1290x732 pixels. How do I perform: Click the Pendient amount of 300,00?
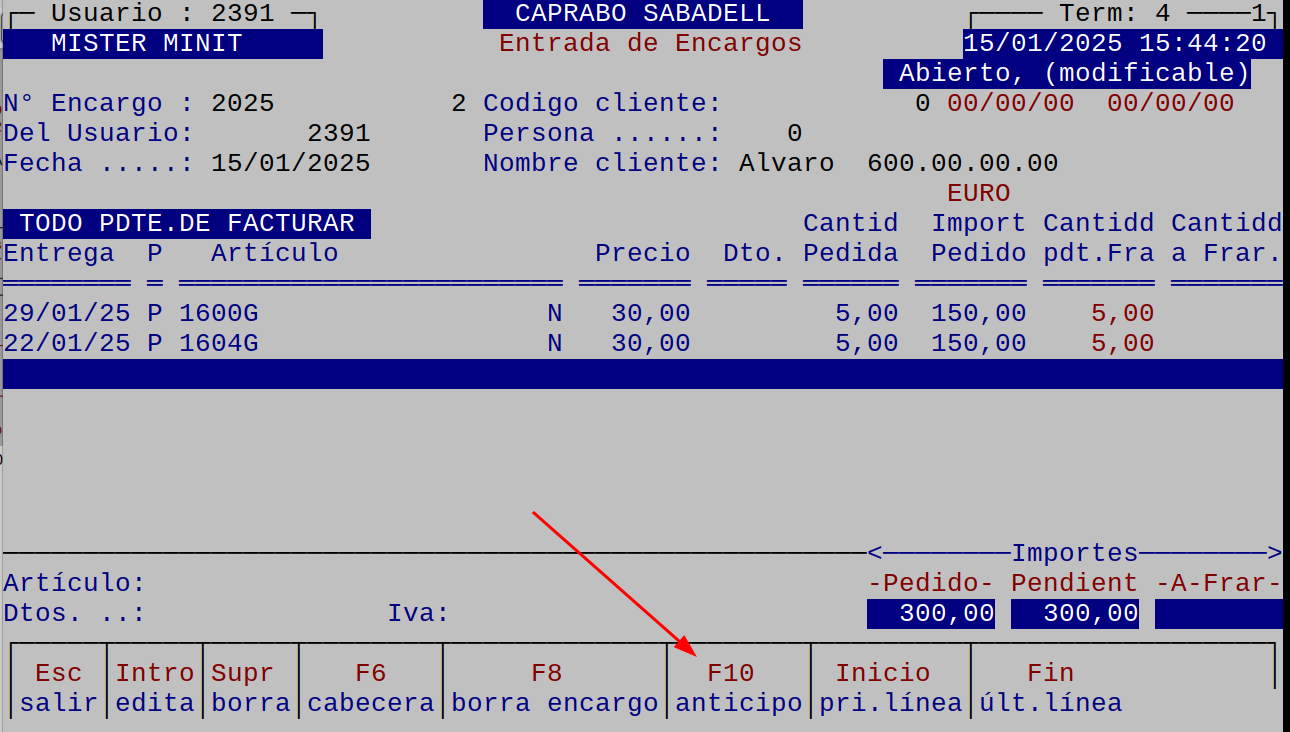coord(1075,613)
